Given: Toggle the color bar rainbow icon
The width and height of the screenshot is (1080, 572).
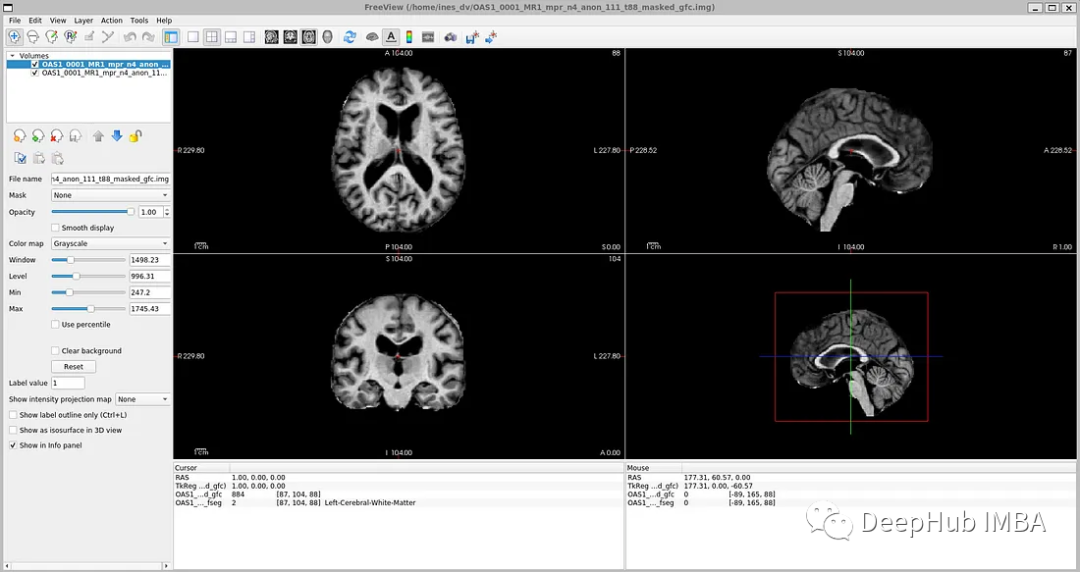Looking at the screenshot, I should coord(409,37).
